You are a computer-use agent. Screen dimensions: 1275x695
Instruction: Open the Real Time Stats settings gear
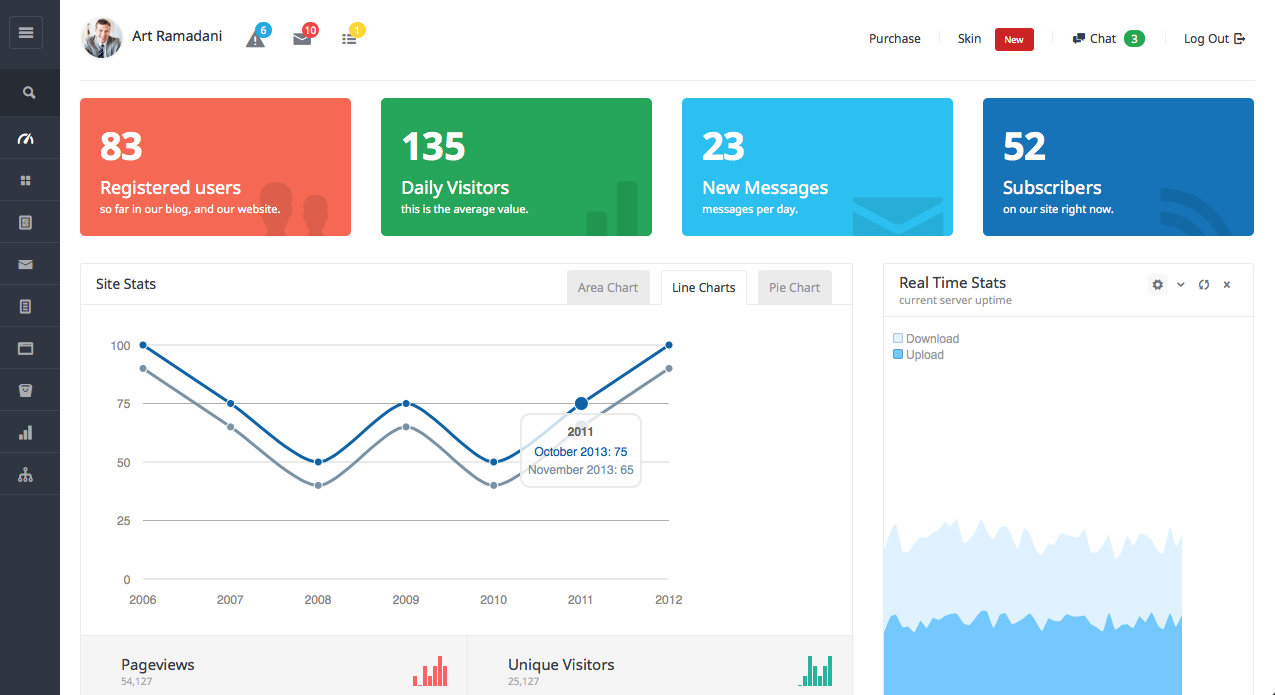(1158, 285)
